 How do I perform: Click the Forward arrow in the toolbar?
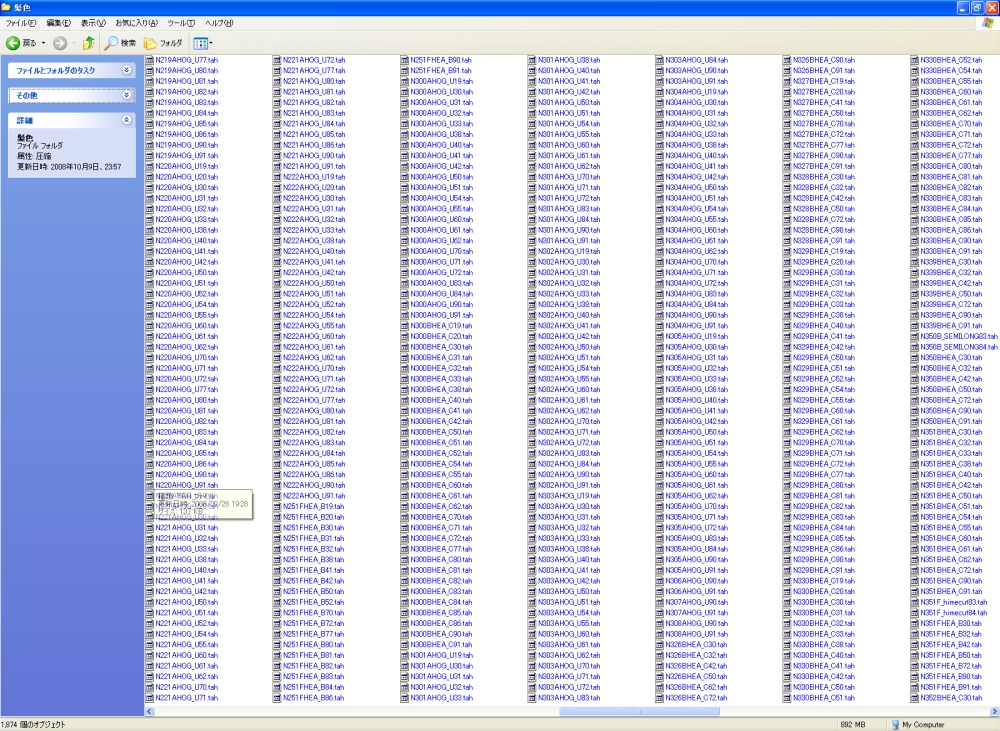click(x=60, y=43)
